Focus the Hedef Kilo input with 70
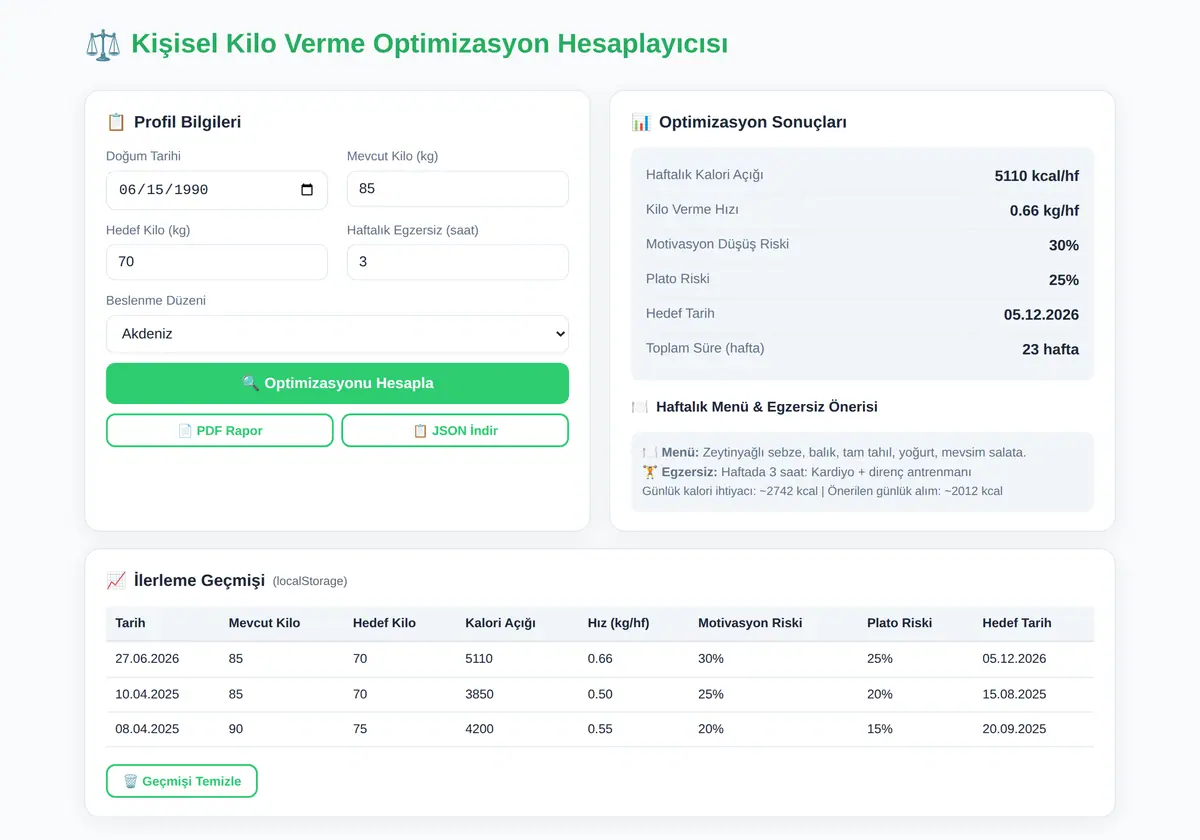The width and height of the screenshot is (1200, 840). [x=217, y=262]
